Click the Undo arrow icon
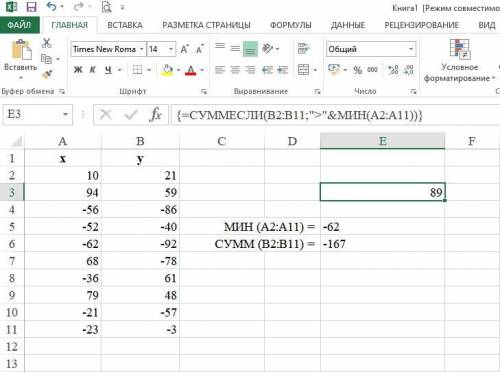500x372 pixels. (51, 6)
